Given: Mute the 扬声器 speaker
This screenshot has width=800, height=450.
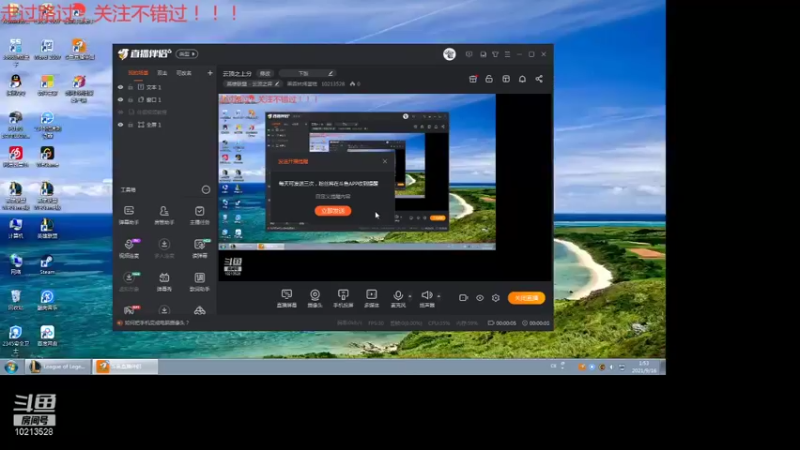Looking at the screenshot, I should 427,298.
